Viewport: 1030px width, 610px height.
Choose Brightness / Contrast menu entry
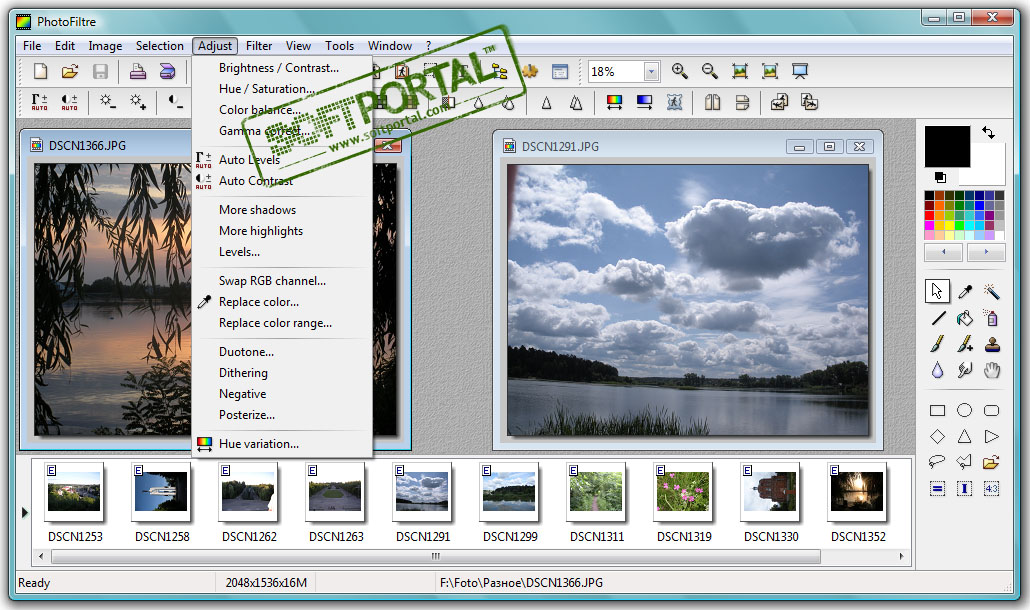(279, 68)
